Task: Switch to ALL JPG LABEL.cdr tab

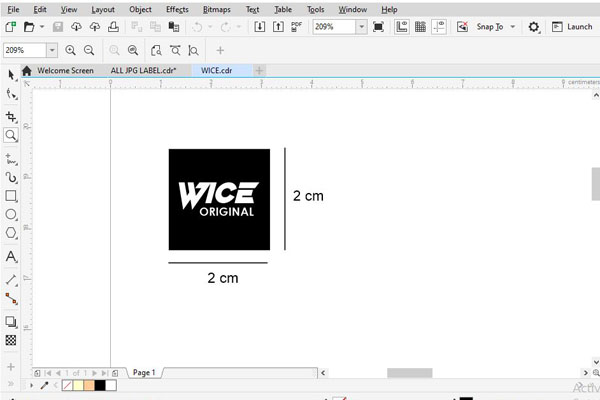Action: pyautogui.click(x=143, y=71)
